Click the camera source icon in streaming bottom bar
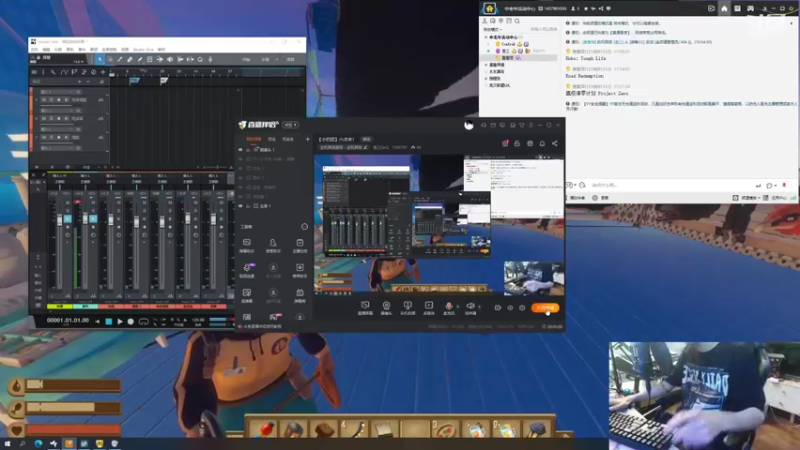 coord(386,306)
